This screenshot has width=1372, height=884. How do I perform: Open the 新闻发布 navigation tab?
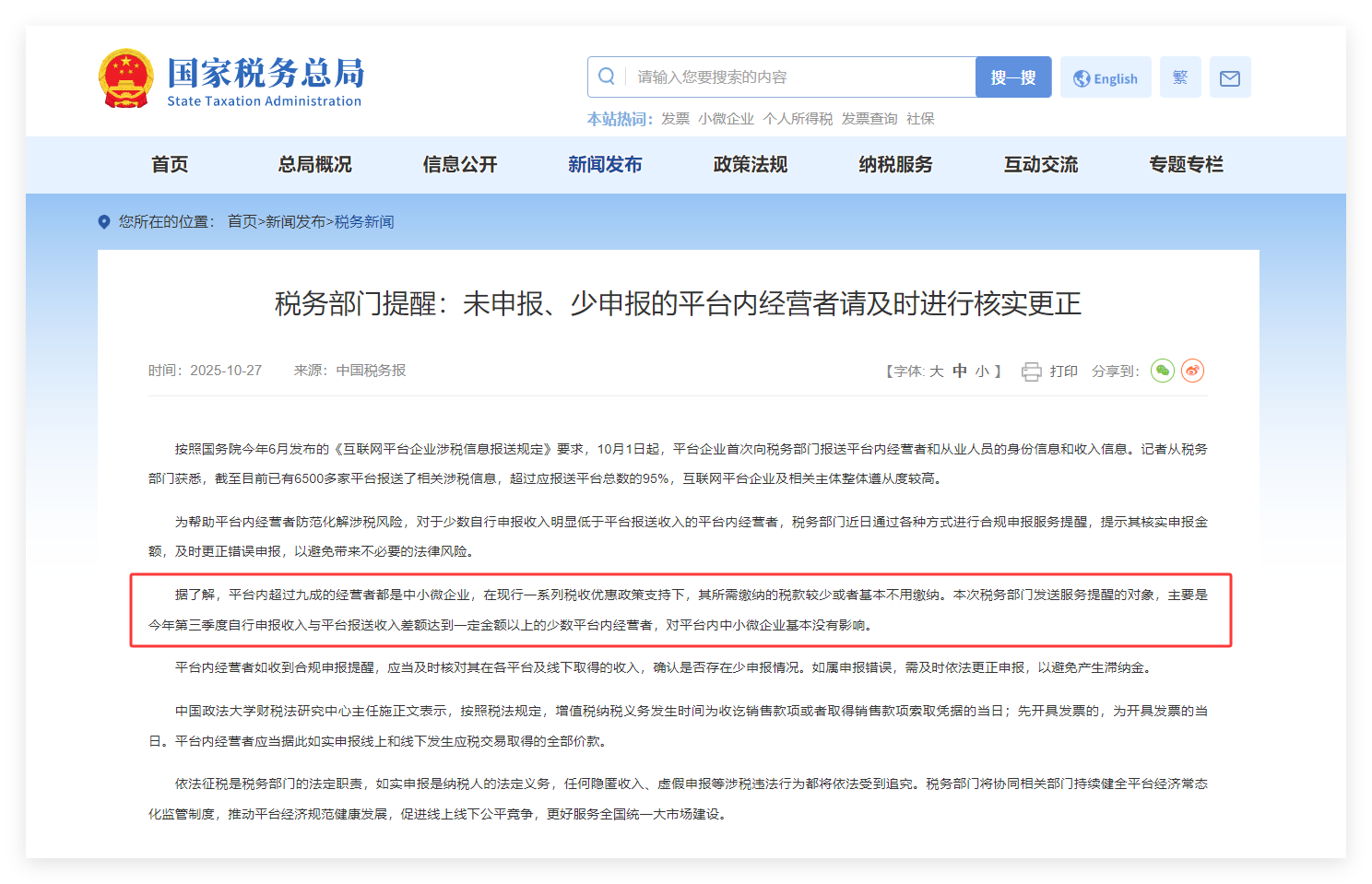point(605,165)
